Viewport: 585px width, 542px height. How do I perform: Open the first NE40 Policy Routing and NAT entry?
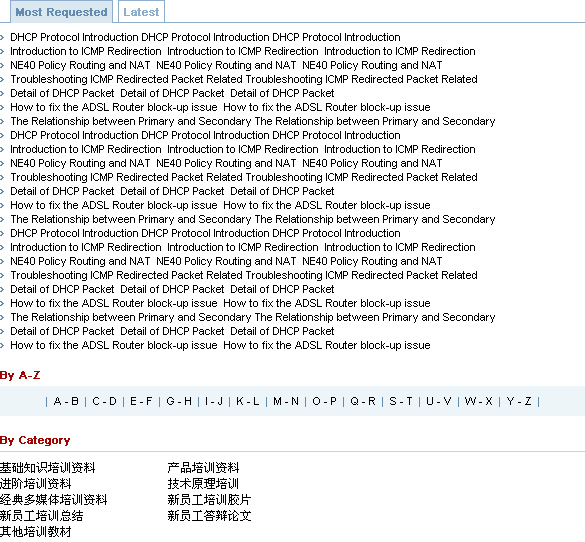226,65
